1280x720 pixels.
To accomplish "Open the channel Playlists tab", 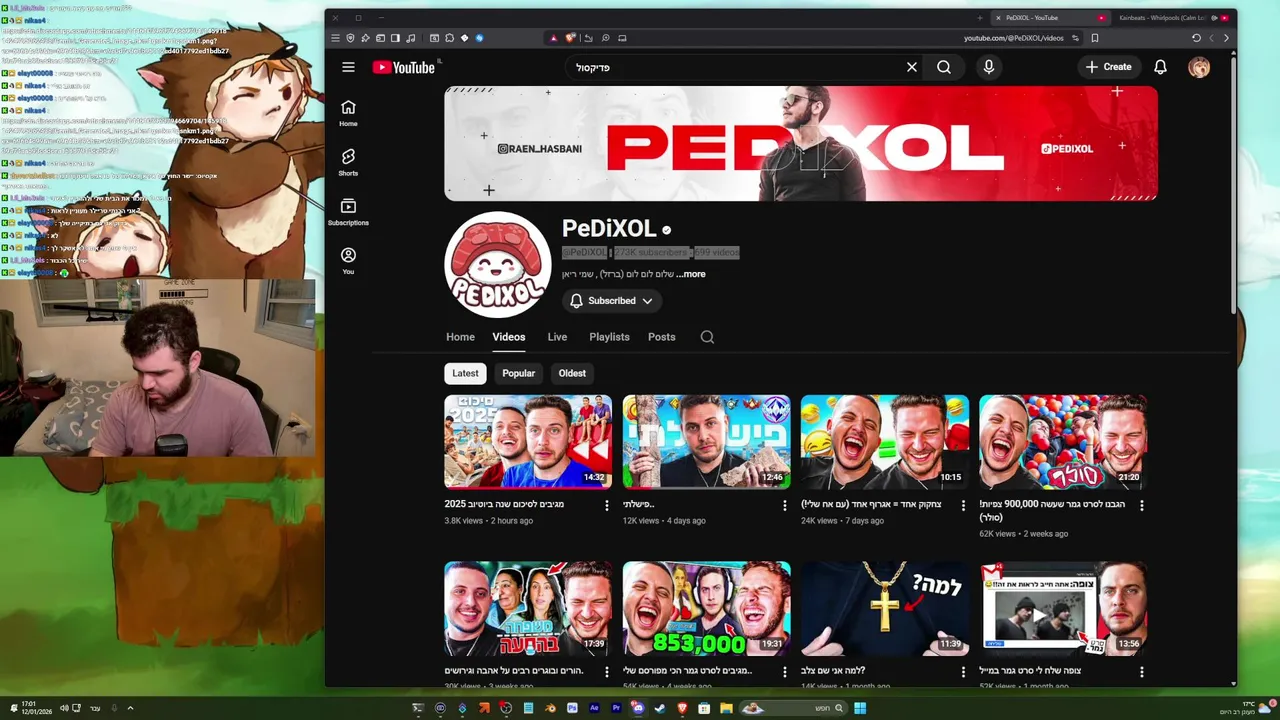I will coord(609,337).
